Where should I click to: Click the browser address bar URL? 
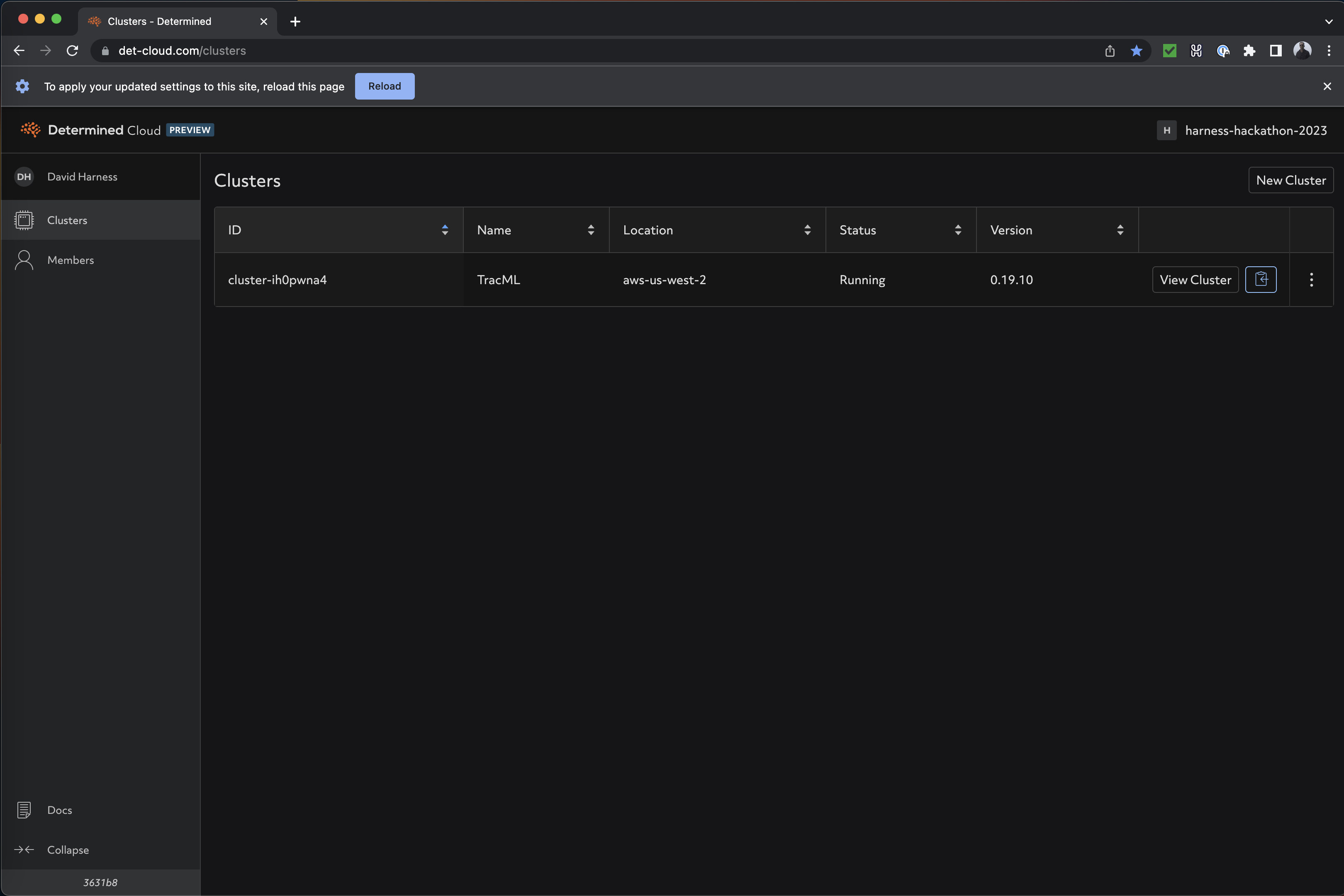point(182,51)
